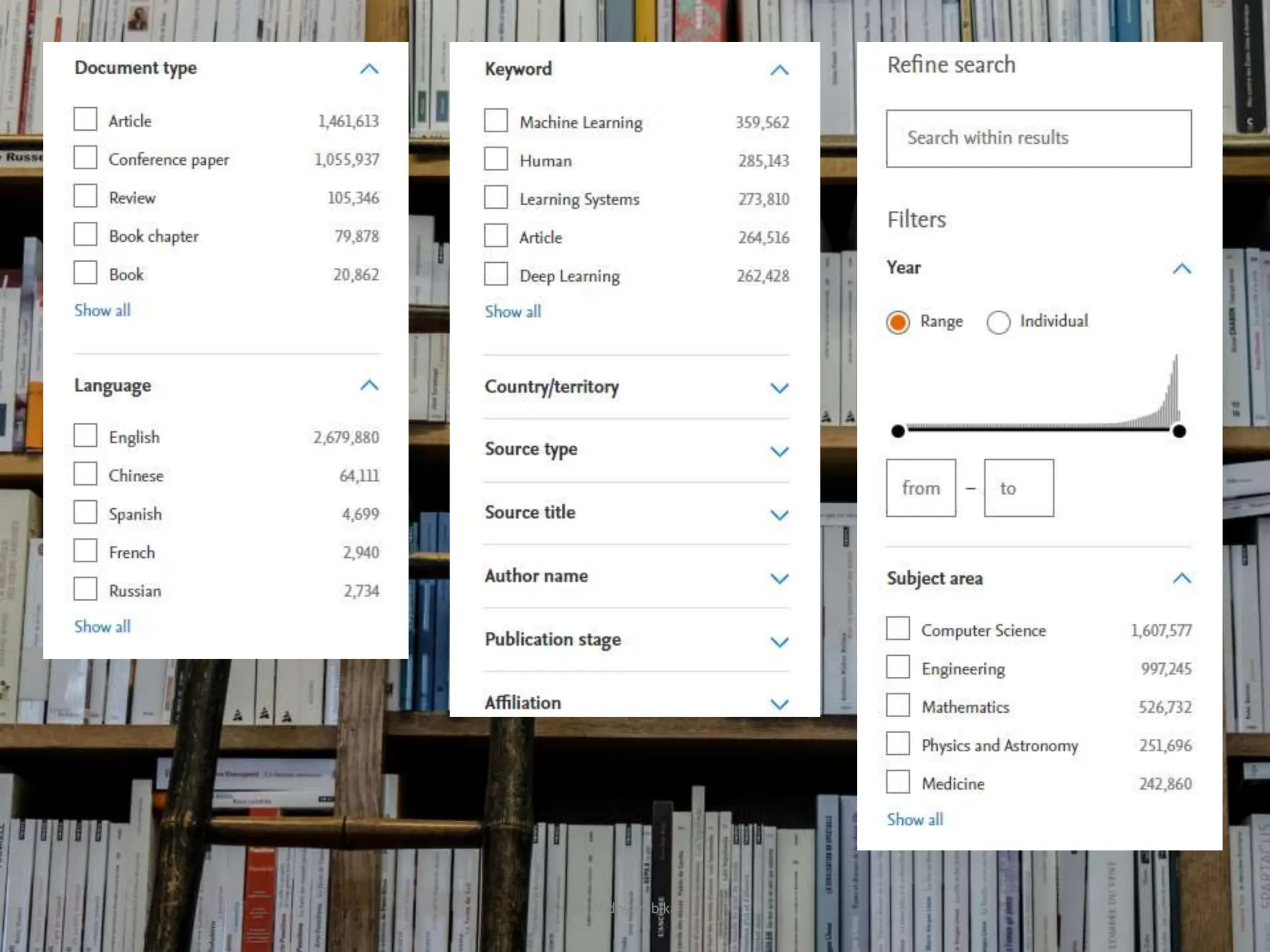Collapse the Document type section chevron

point(369,69)
